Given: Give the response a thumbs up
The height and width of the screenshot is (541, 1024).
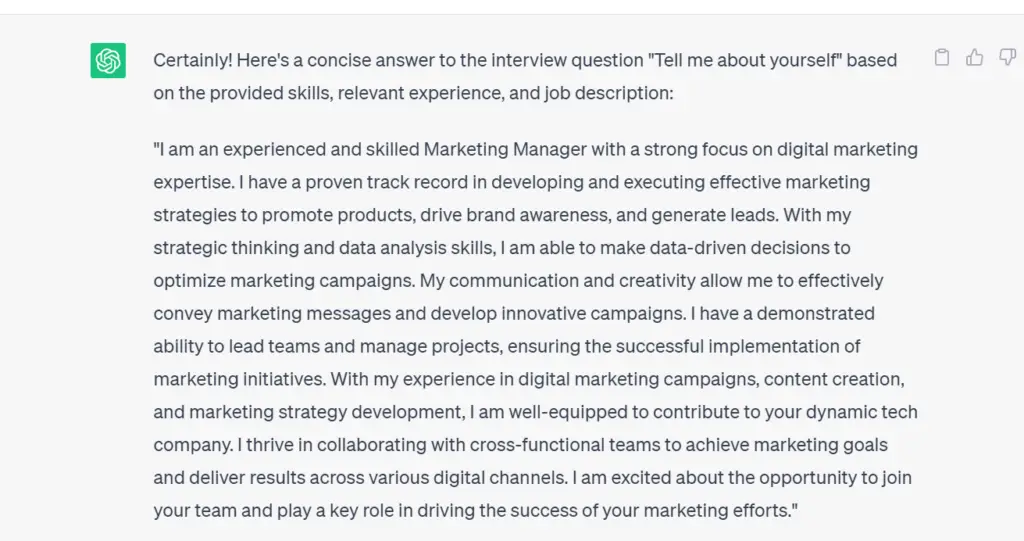Looking at the screenshot, I should point(974,57).
